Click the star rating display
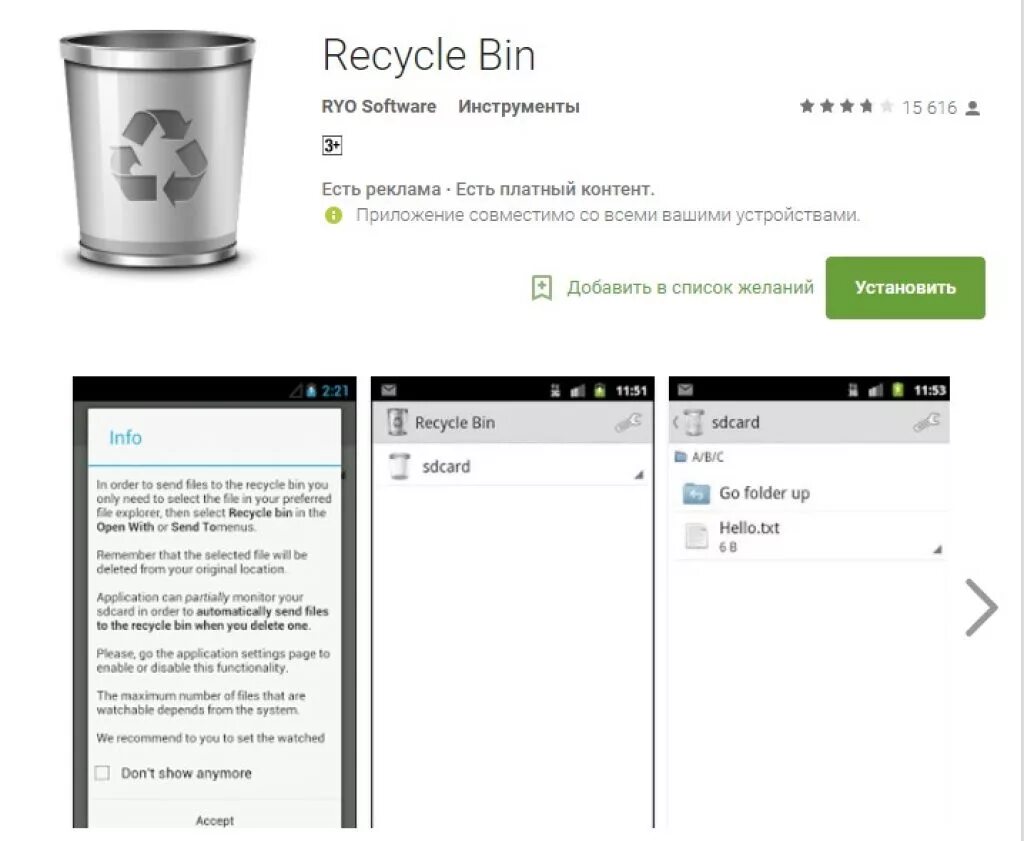This screenshot has height=841, width=1024. pos(846,106)
